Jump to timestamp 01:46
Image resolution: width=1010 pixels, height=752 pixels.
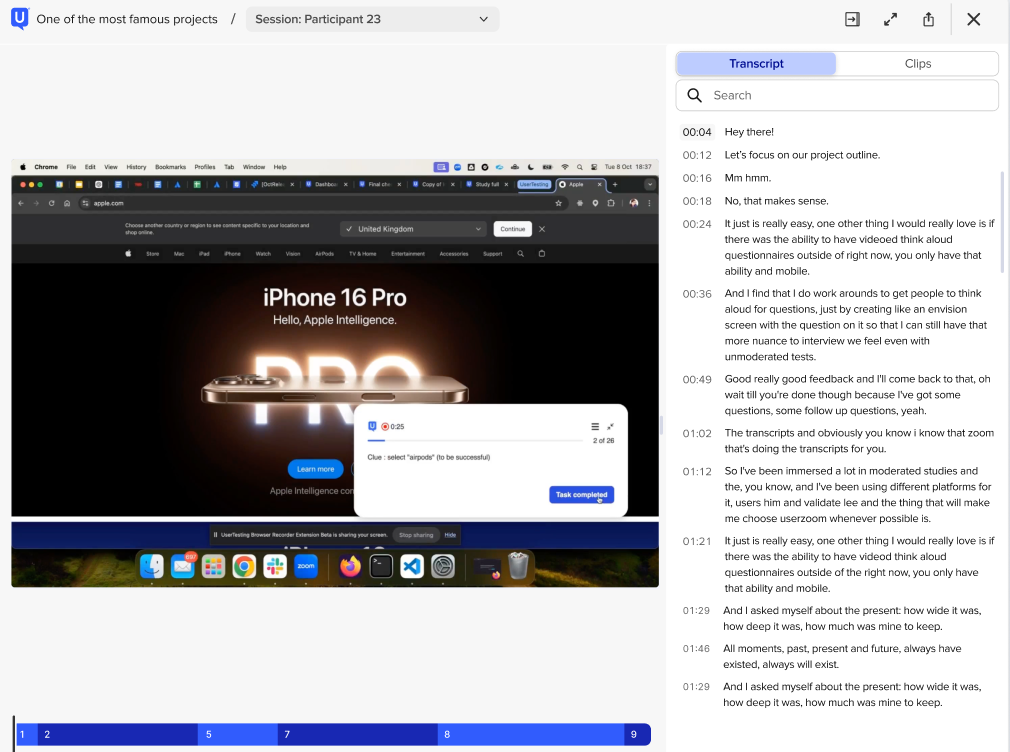696,649
